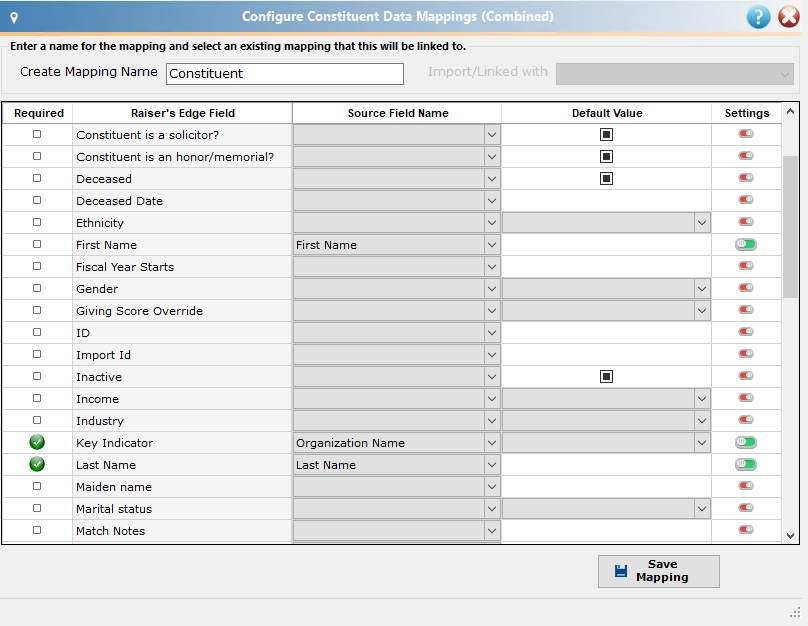Screen dimensions: 808x626
Task: Toggle settings switch for Key Indicator
Action: (x=746, y=442)
